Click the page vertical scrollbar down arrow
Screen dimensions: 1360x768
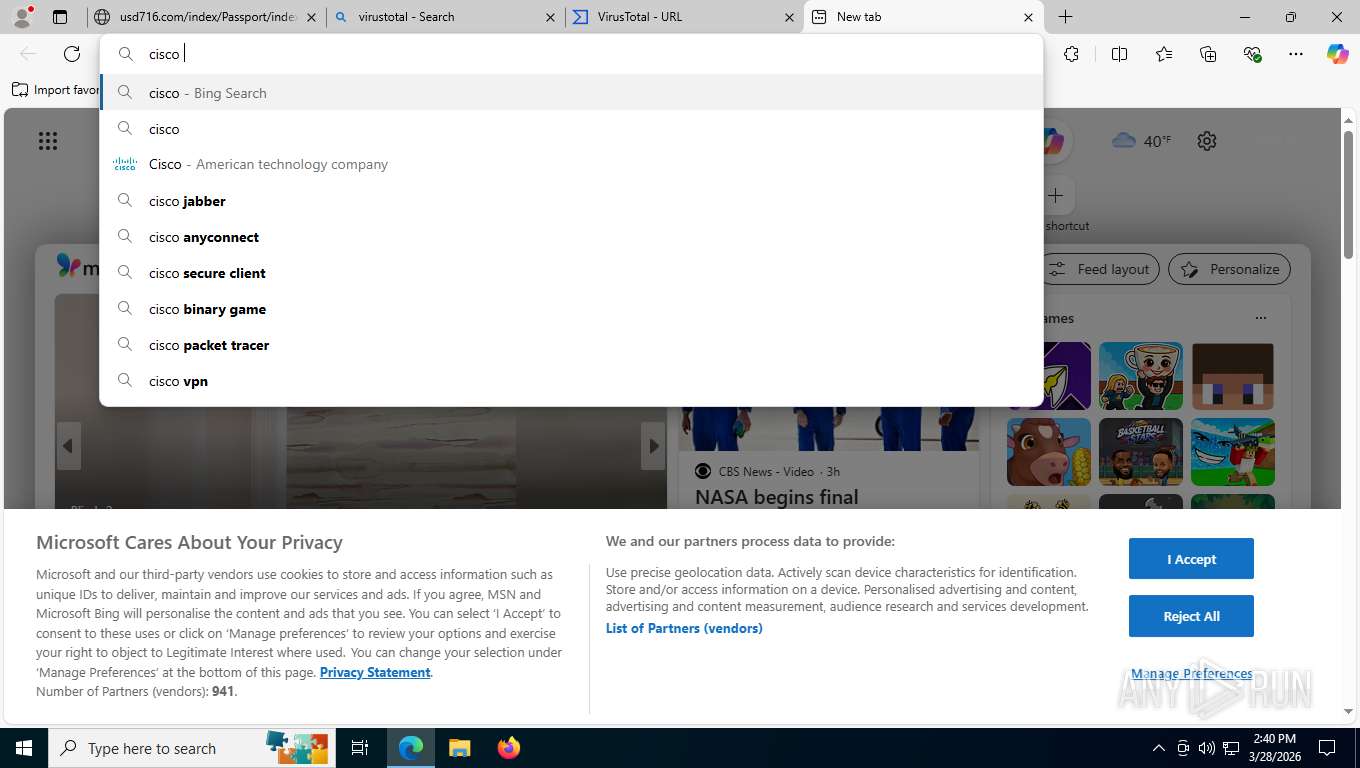tap(1348, 711)
